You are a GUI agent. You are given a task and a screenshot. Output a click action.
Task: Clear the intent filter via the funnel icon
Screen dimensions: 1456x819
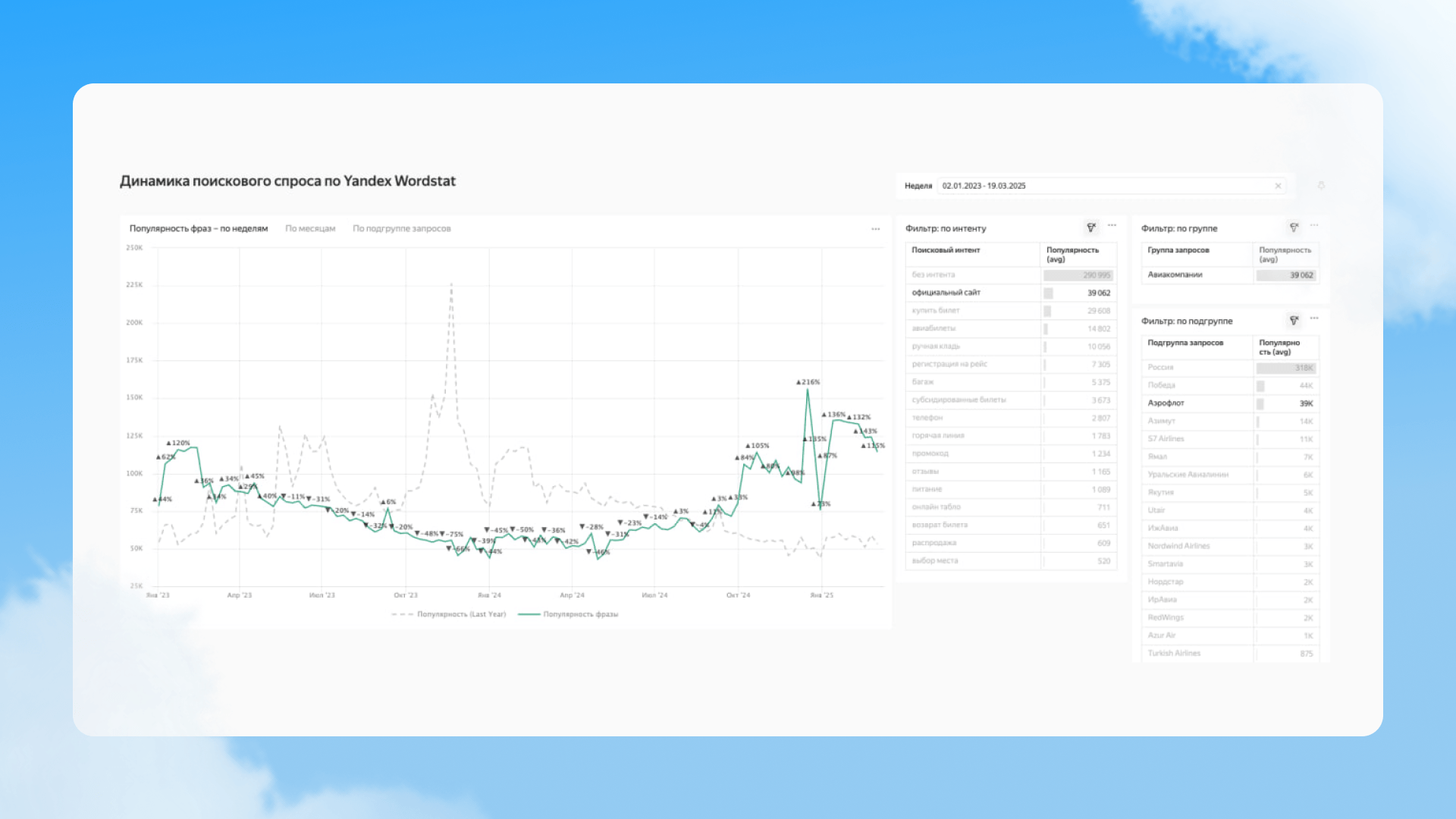point(1091,227)
